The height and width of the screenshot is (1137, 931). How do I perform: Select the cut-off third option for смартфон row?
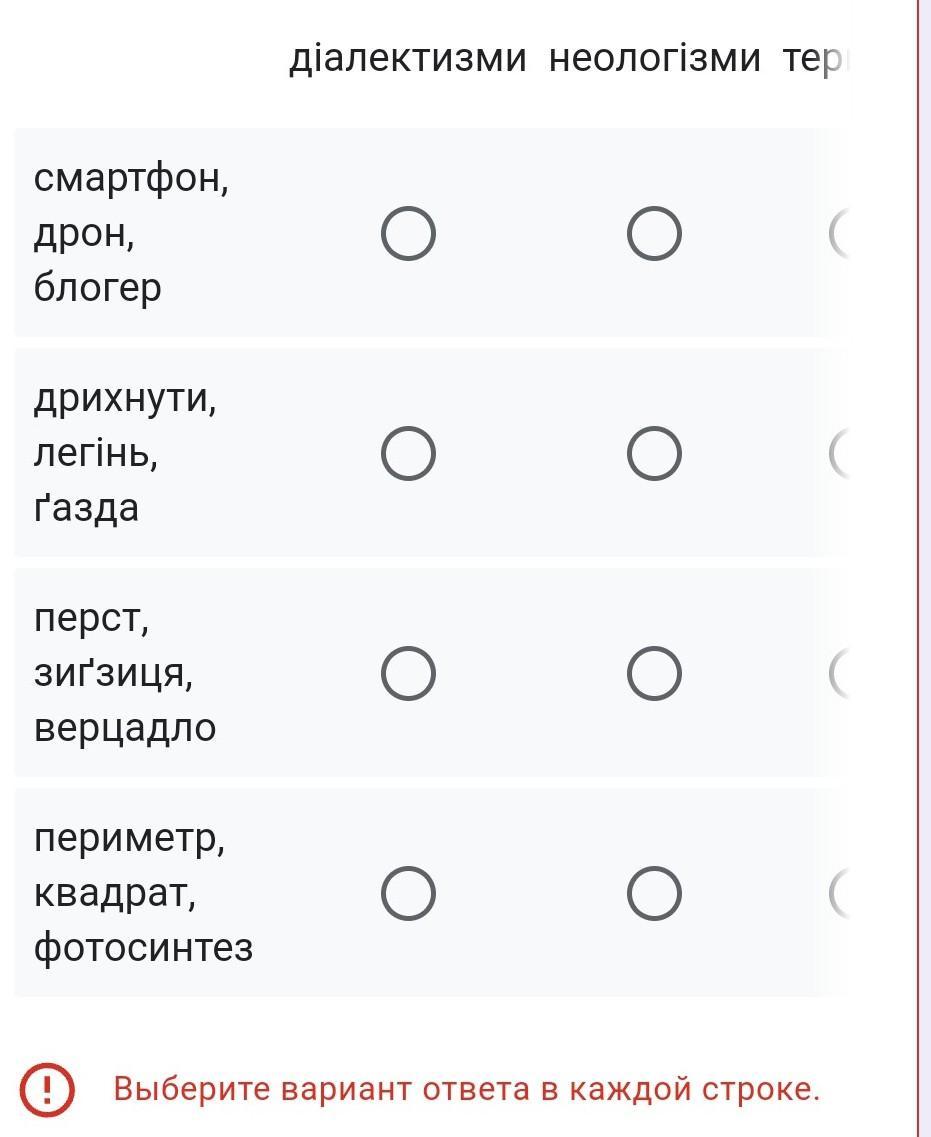pyautogui.click(x=840, y=234)
